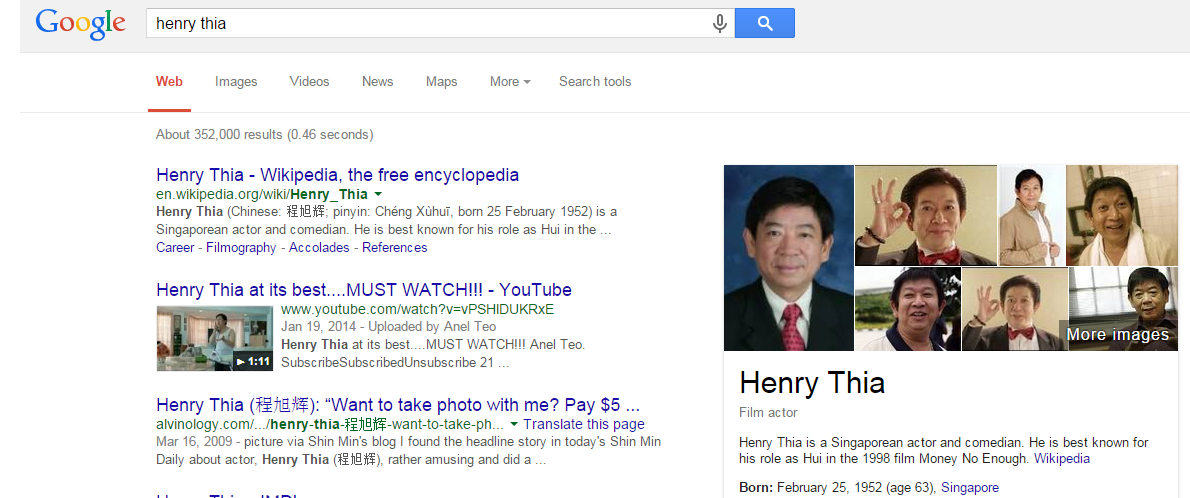The image size is (1190, 498).
Task: Open the YouTube MUST WATCH result title
Action: (364, 290)
